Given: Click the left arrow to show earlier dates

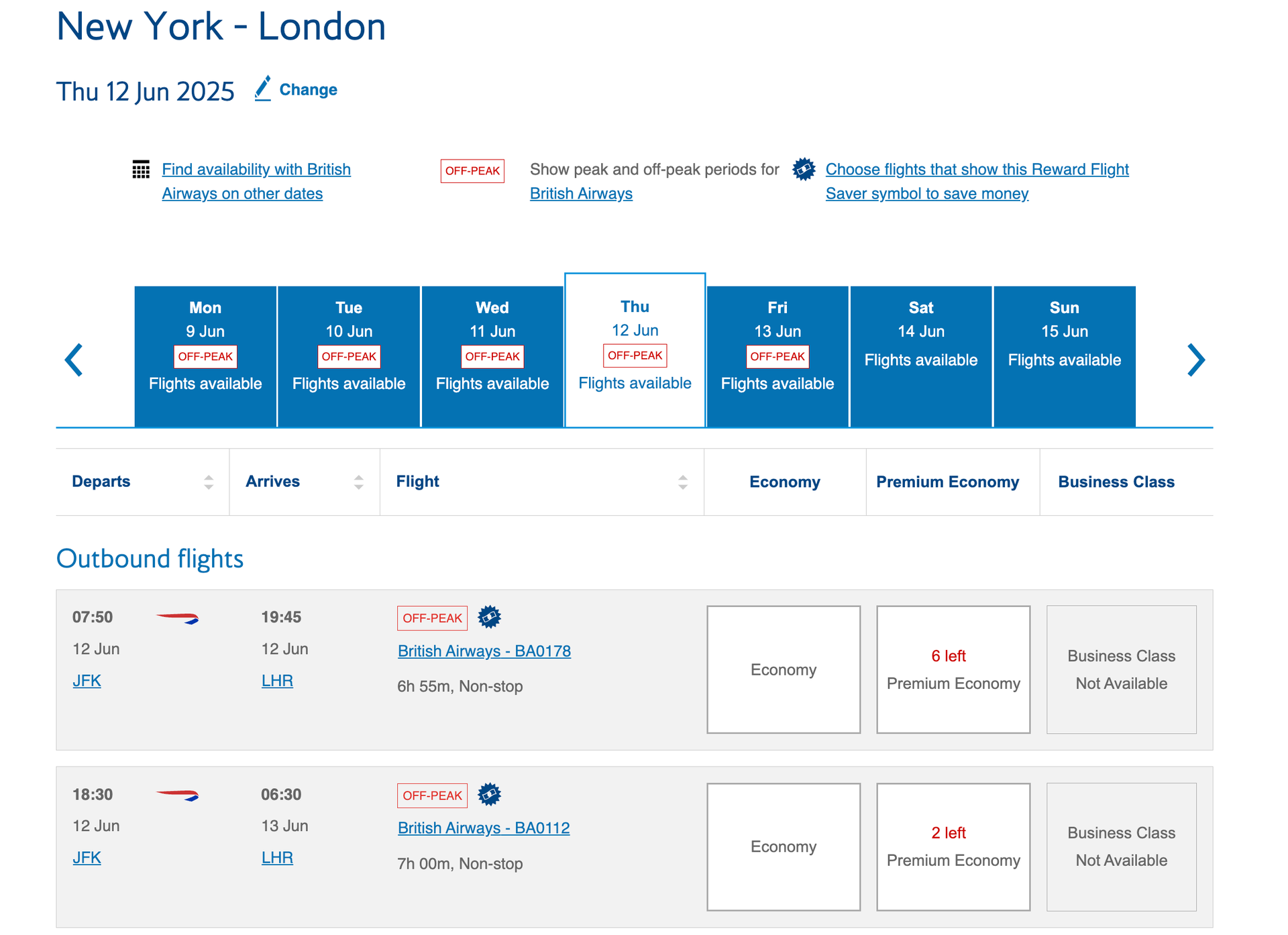Looking at the screenshot, I should pos(75,360).
